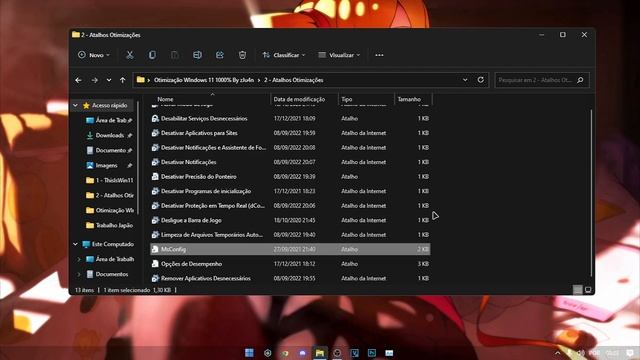Click the search magnifier icon
Viewport: 640px width, 360px height.
coord(580,80)
